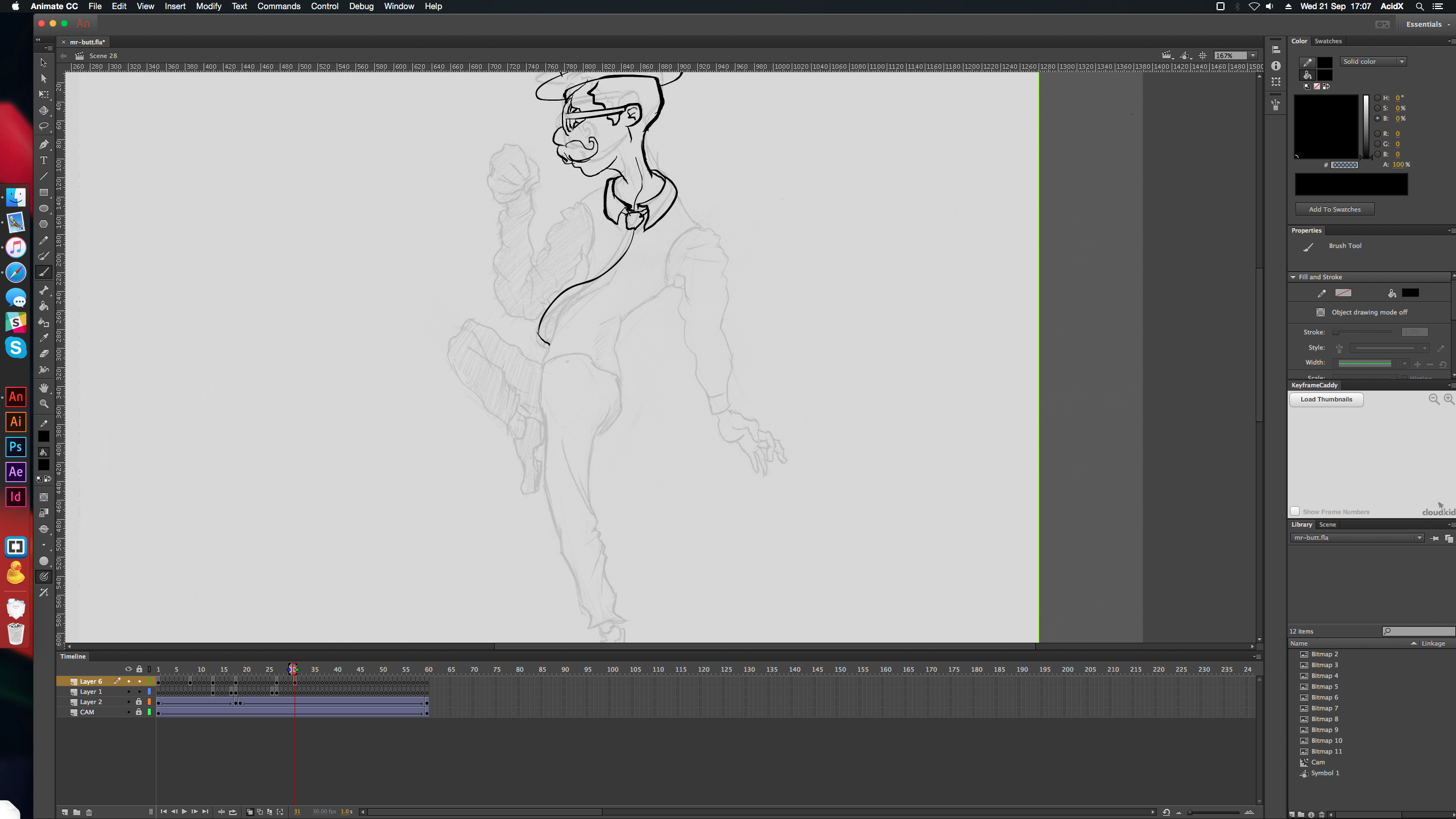Click the no-stroke color swatch in Properties
This screenshot has height=819, width=1456.
(1343, 293)
